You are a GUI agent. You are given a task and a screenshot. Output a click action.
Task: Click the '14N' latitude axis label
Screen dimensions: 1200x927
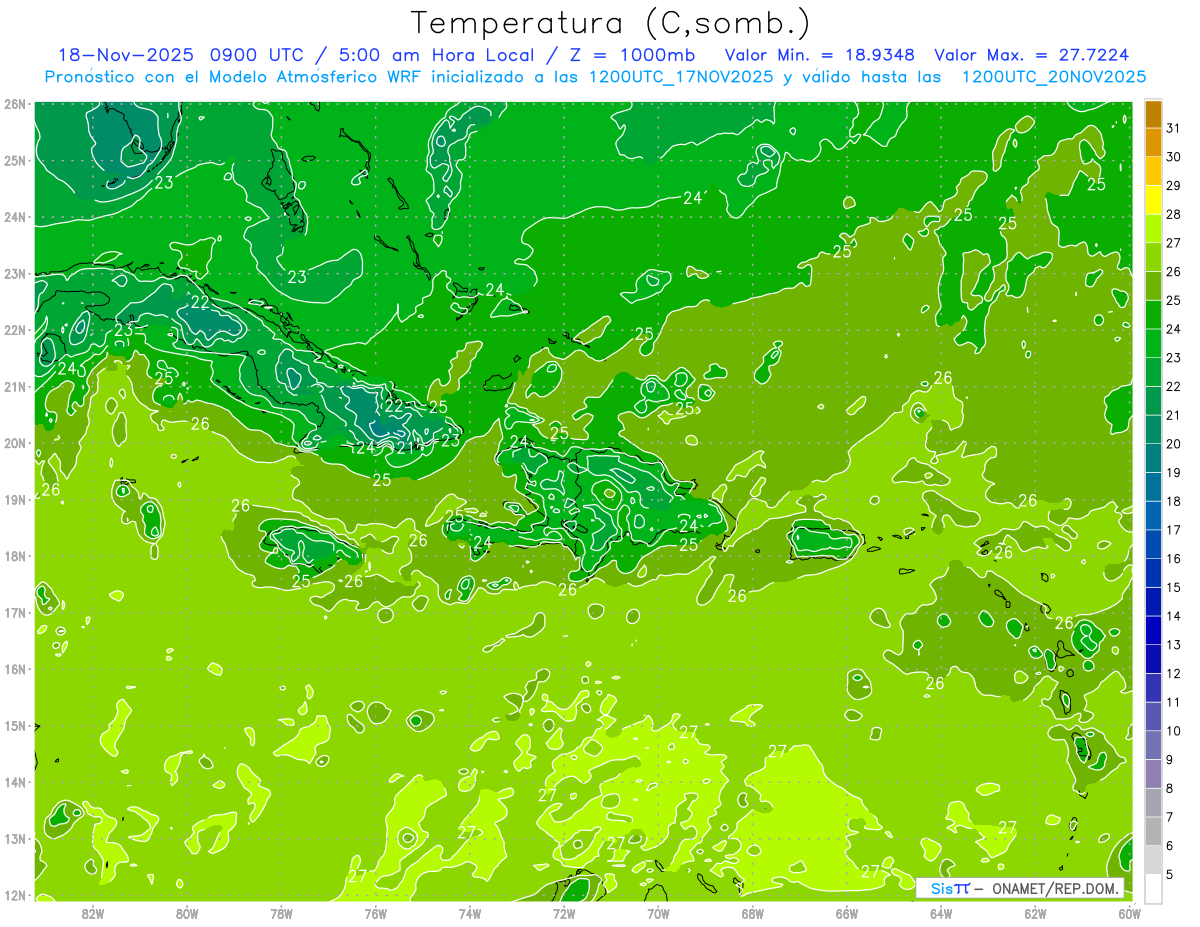[15, 782]
